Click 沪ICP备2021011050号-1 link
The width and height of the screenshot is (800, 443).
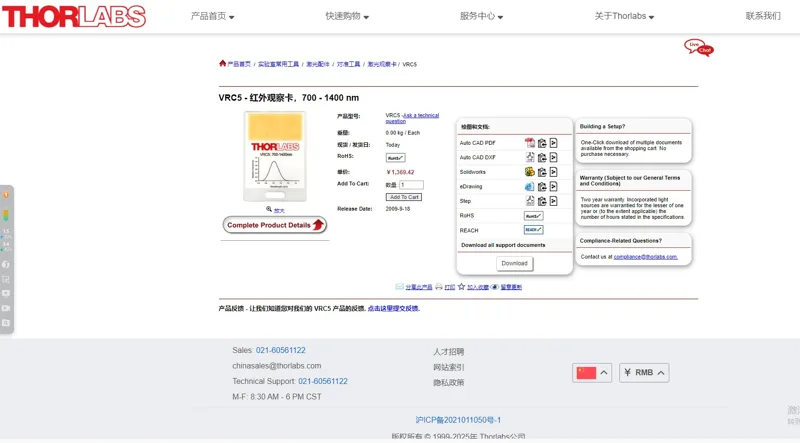pos(458,420)
